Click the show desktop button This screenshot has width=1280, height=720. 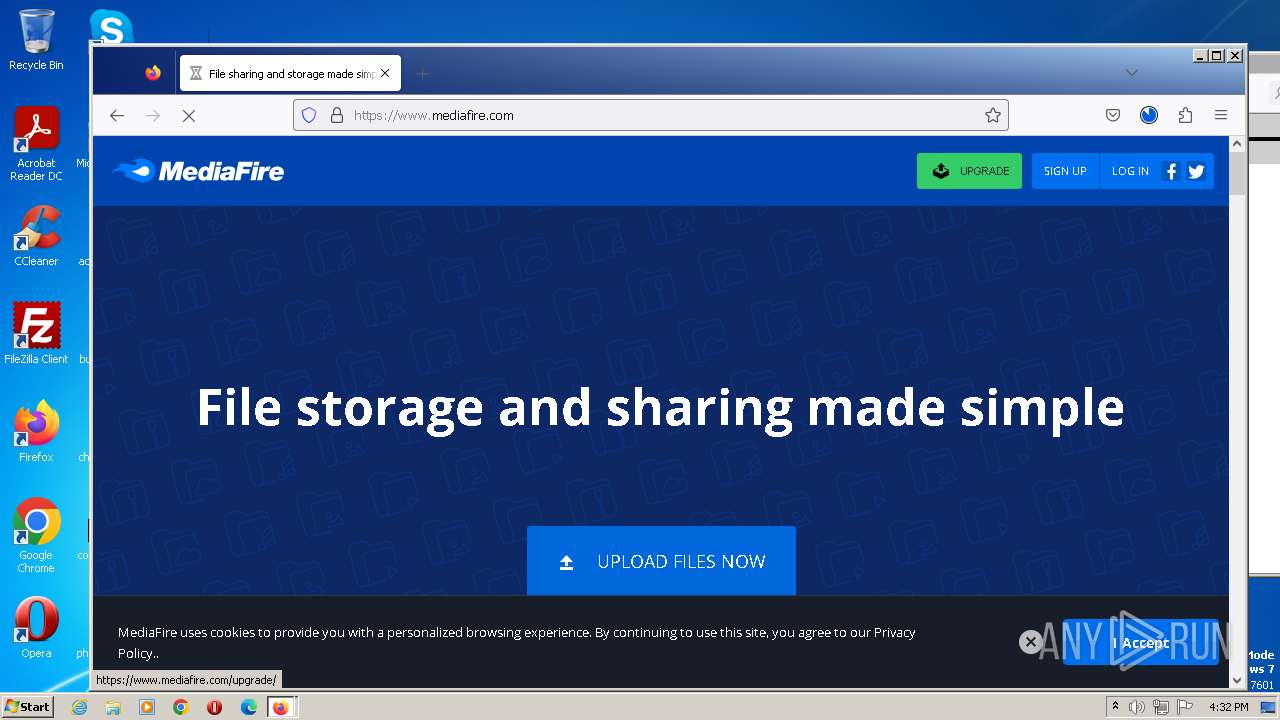1270,707
